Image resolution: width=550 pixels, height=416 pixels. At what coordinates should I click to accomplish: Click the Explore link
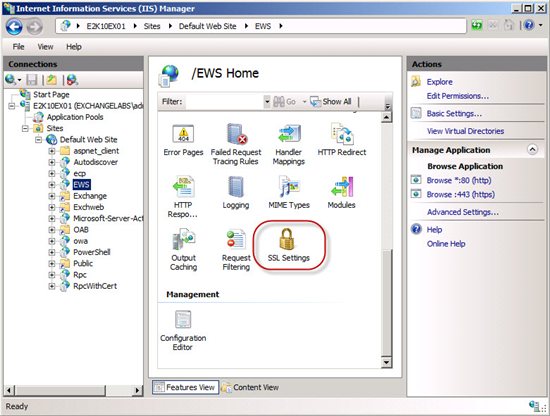pos(440,82)
